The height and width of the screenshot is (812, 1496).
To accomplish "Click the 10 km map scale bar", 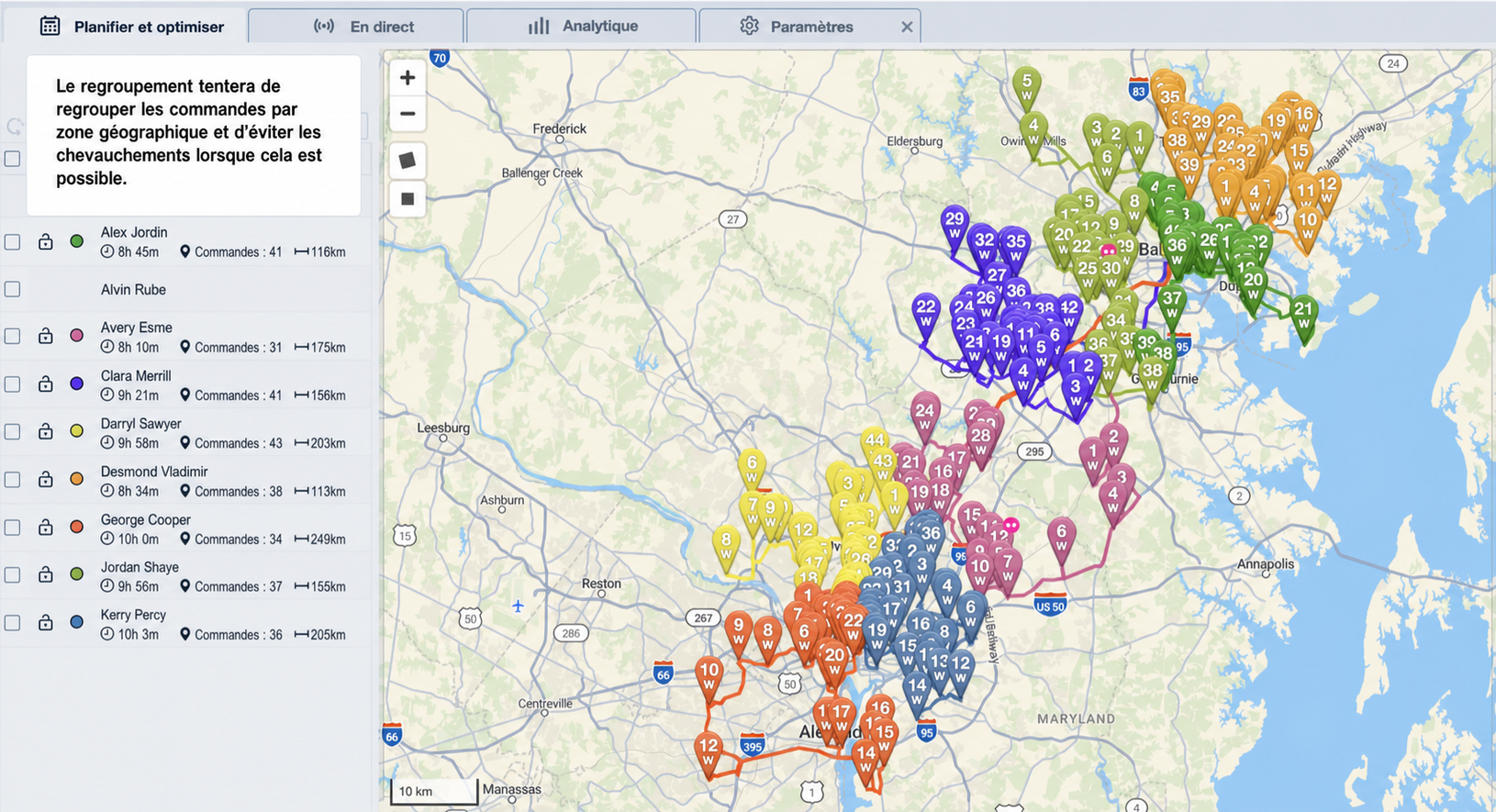I will 434,792.
